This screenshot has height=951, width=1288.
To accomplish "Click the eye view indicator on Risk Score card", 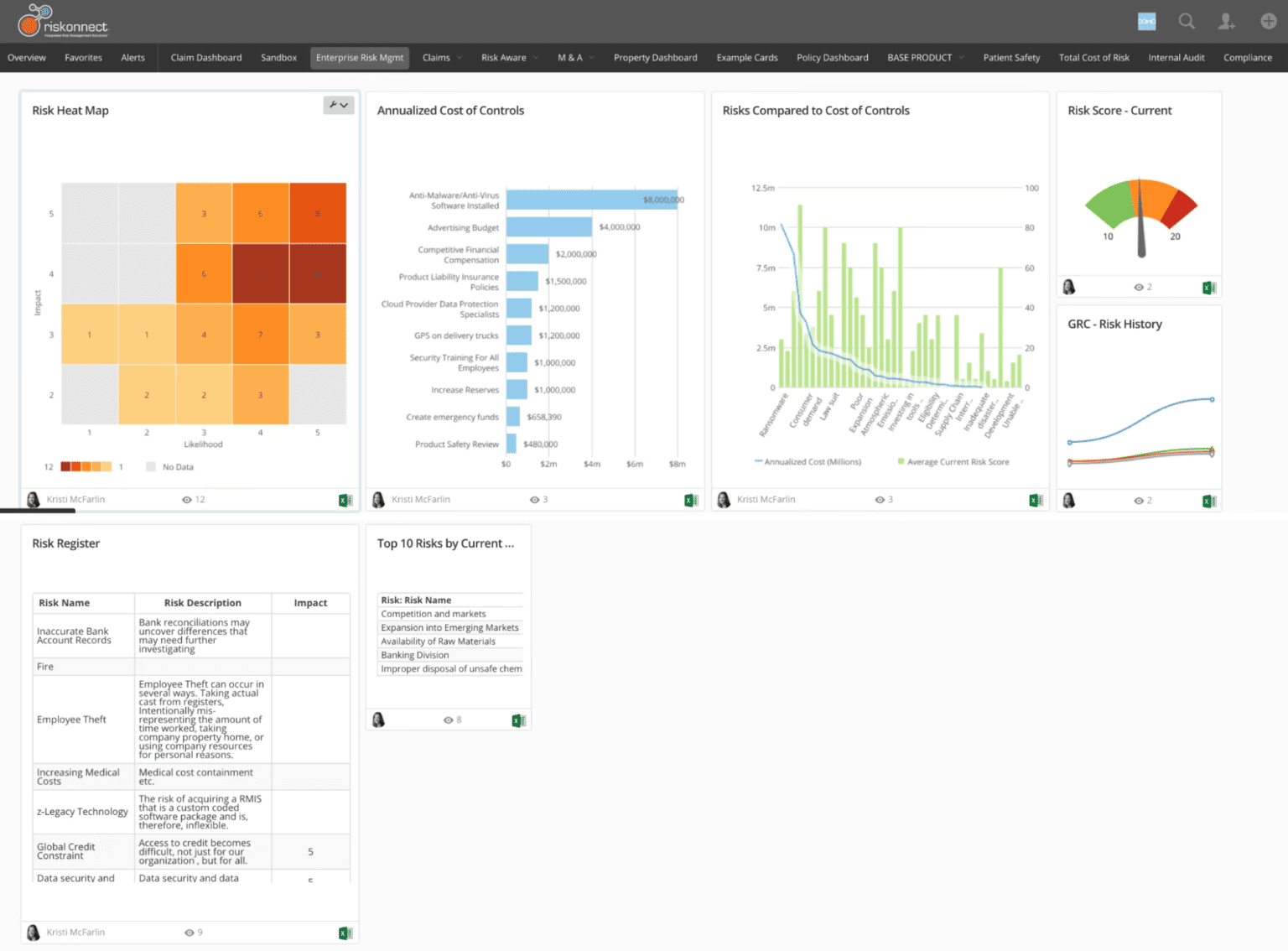I will (1140, 286).
